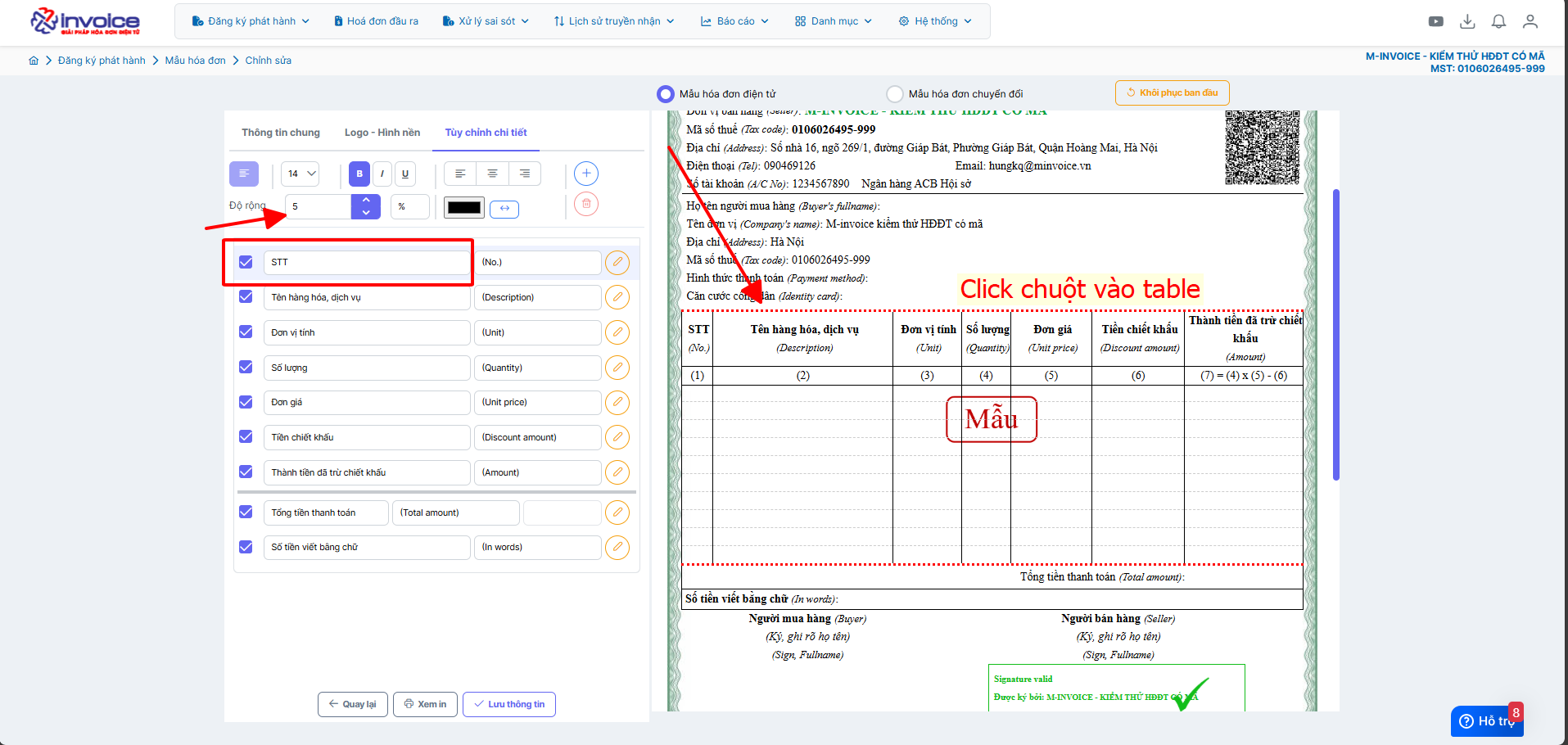This screenshot has width=1568, height=745.
Task: Center-align the column text
Action: 492,174
